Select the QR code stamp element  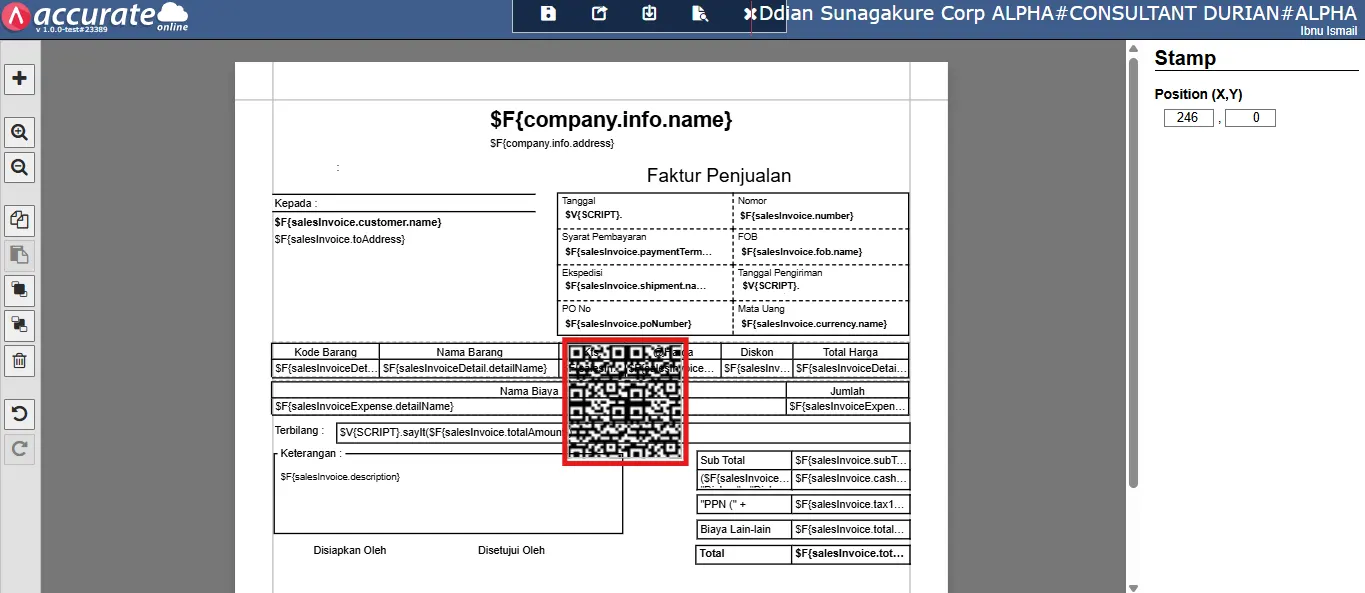pos(625,402)
